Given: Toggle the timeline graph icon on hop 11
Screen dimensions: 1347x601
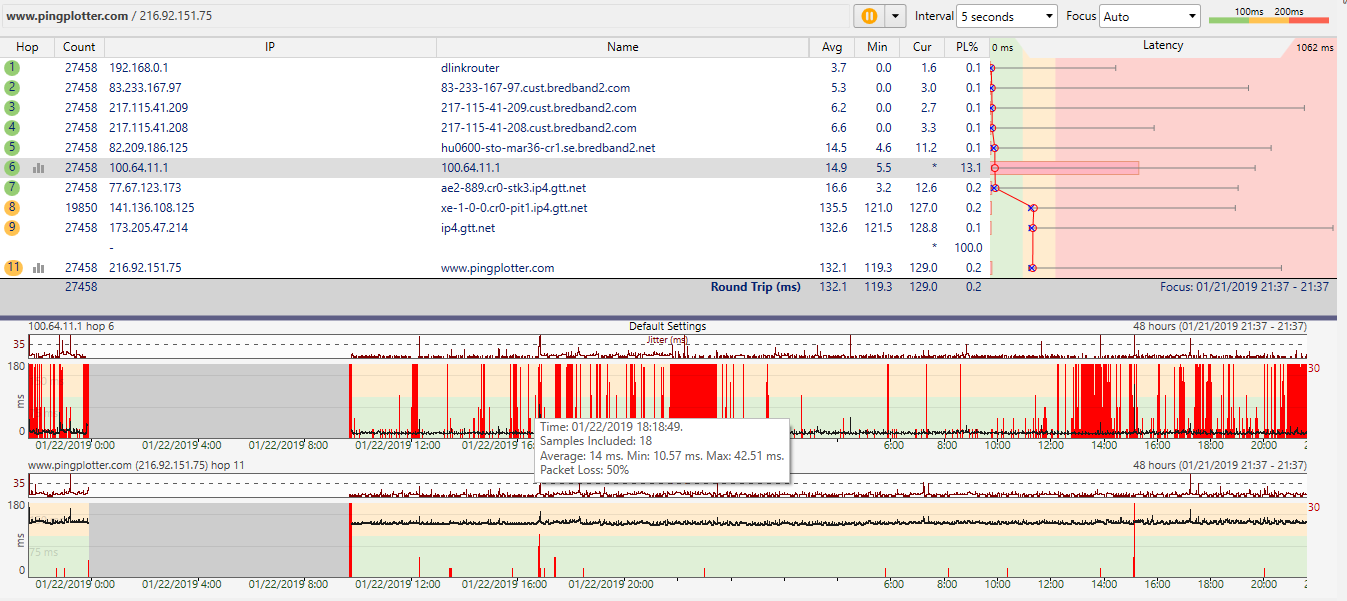Looking at the screenshot, I should 39,268.
